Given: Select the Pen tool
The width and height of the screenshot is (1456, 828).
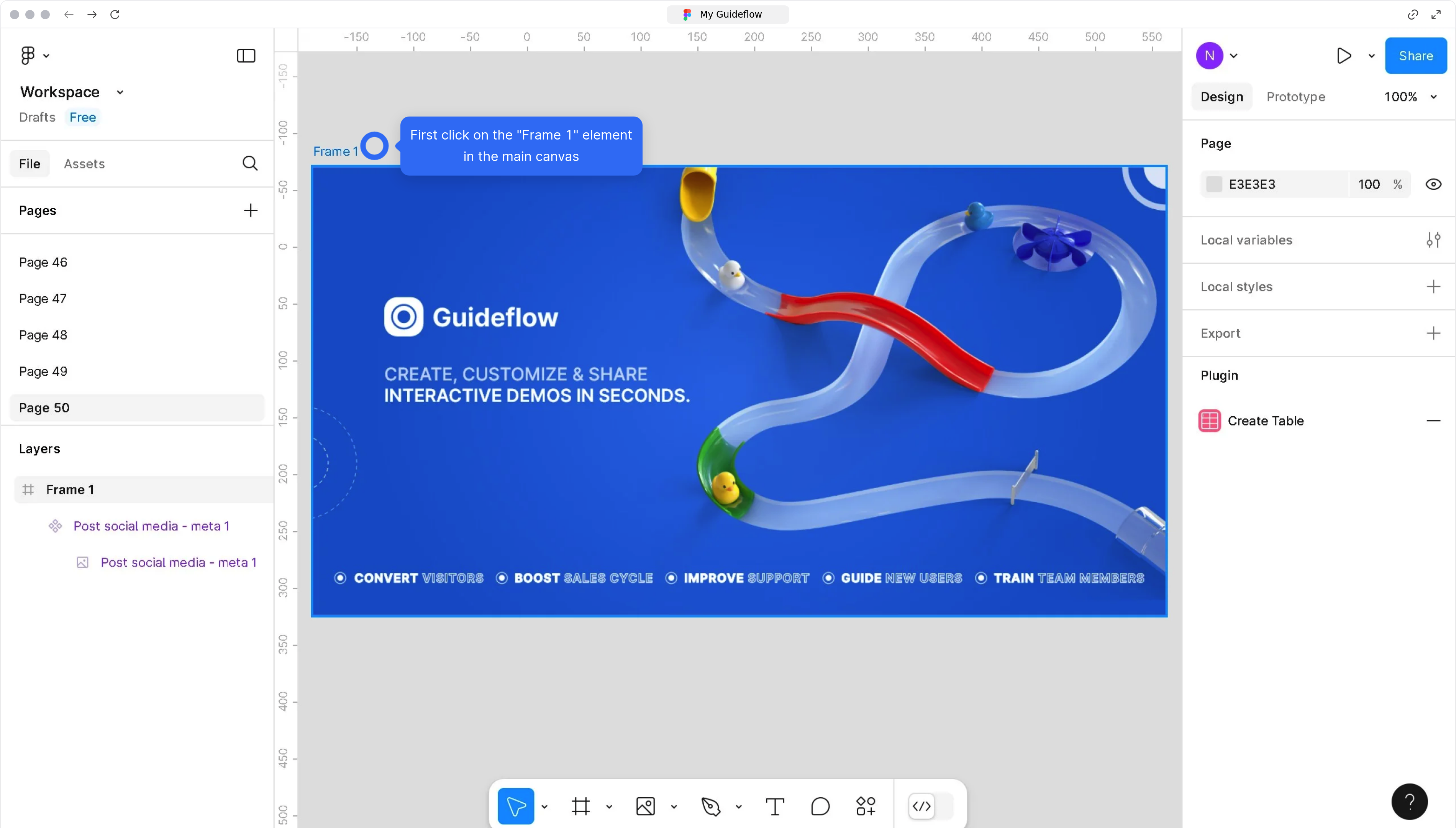Looking at the screenshot, I should 710,806.
